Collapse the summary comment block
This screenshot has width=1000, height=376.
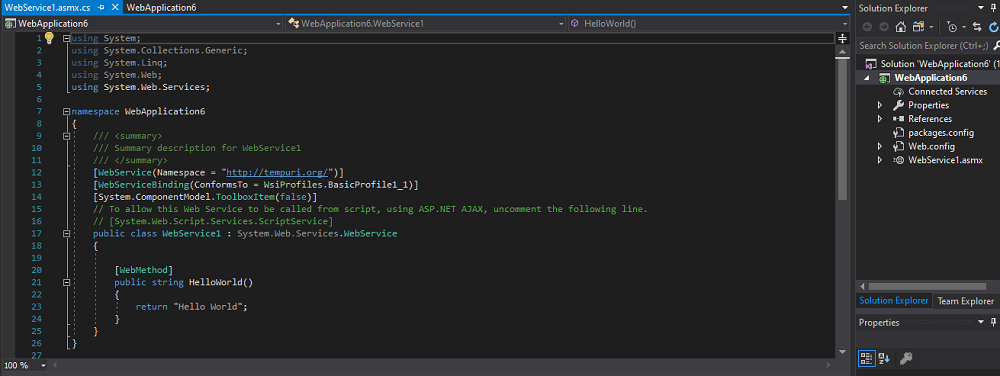pyautogui.click(x=66, y=136)
